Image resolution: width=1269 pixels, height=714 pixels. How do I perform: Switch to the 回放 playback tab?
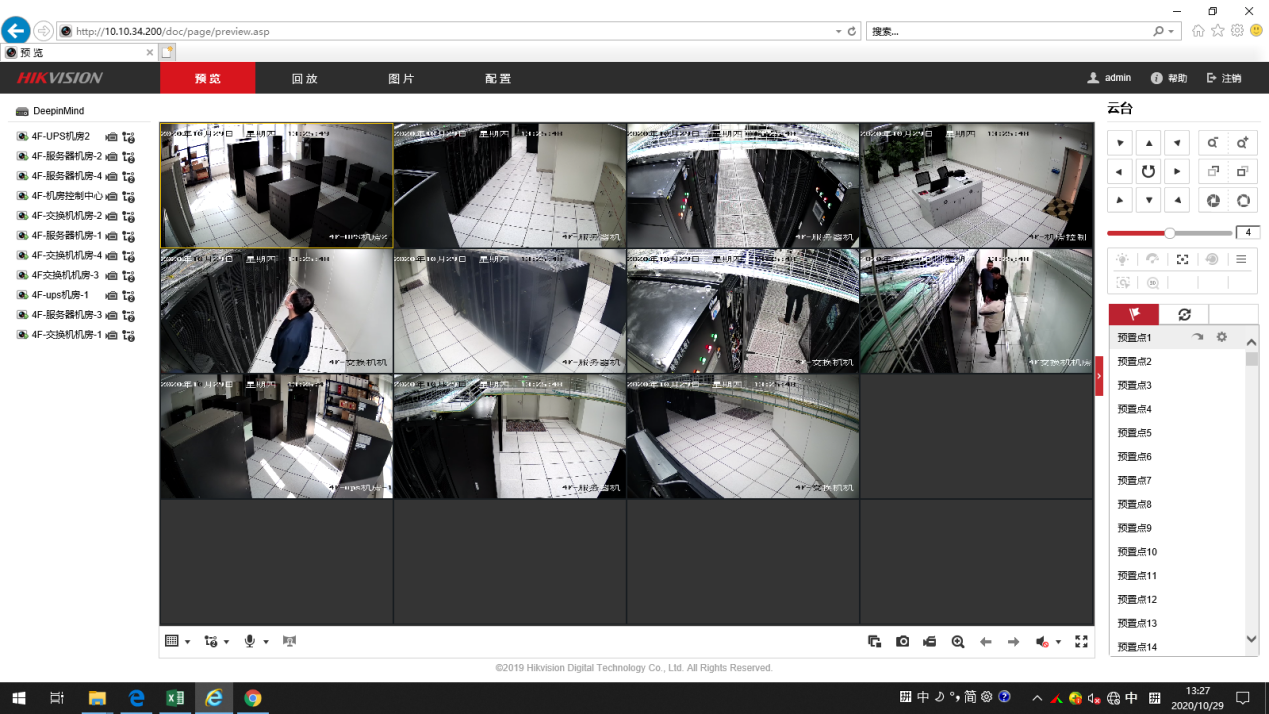tap(304, 78)
